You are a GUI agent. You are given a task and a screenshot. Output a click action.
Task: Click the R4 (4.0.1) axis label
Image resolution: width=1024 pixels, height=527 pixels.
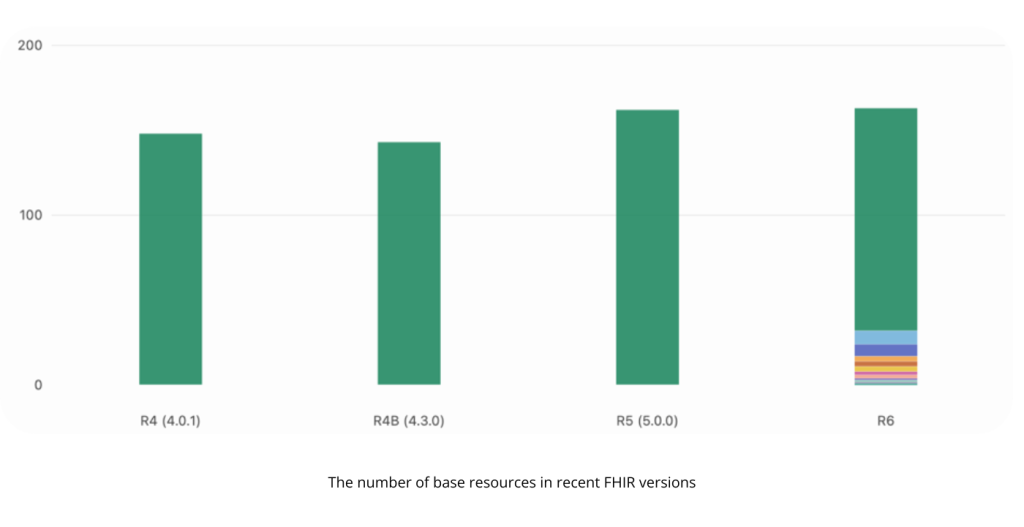pyautogui.click(x=170, y=421)
